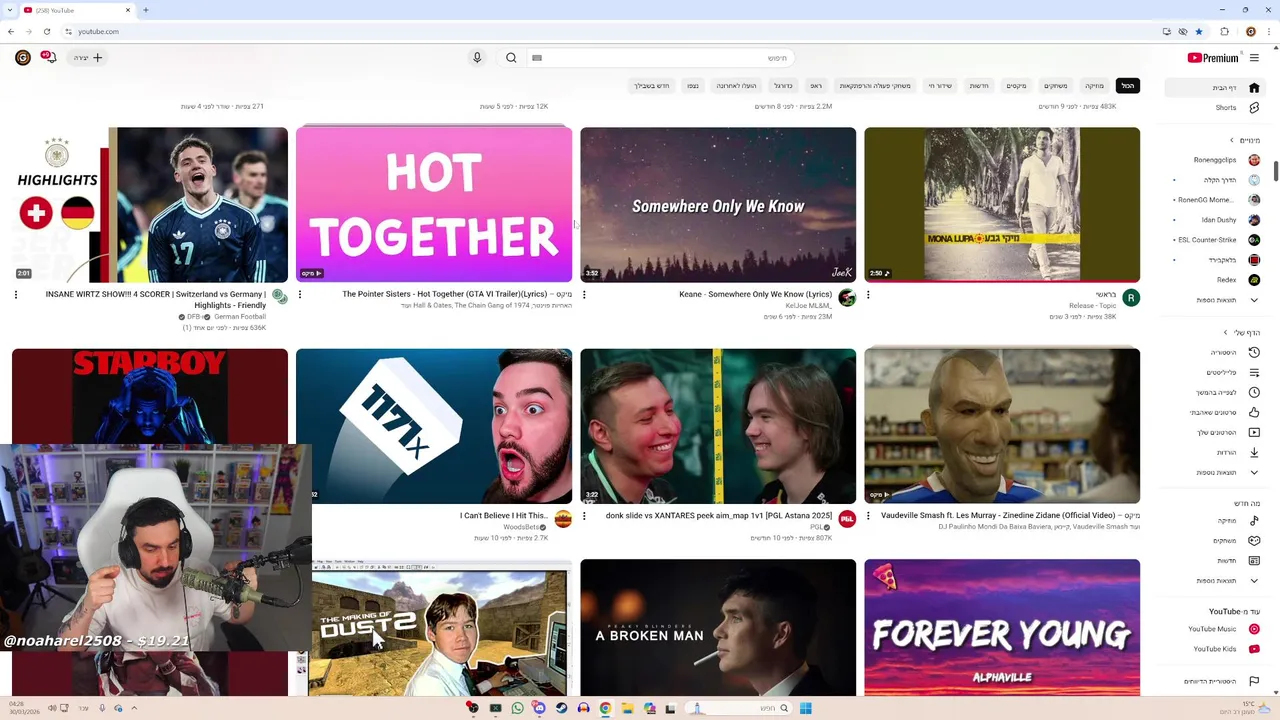Select the 'משחקים' filter chip
The height and width of the screenshot is (720, 1280).
coord(1056,85)
